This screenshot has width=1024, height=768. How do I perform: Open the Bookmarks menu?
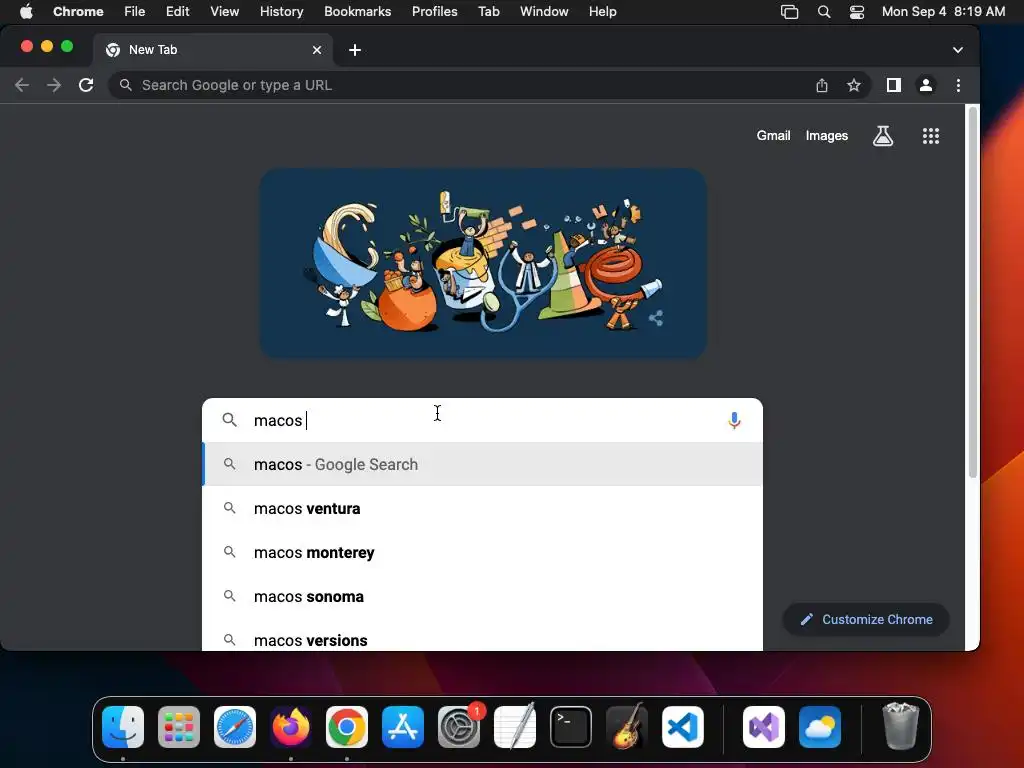tap(358, 12)
